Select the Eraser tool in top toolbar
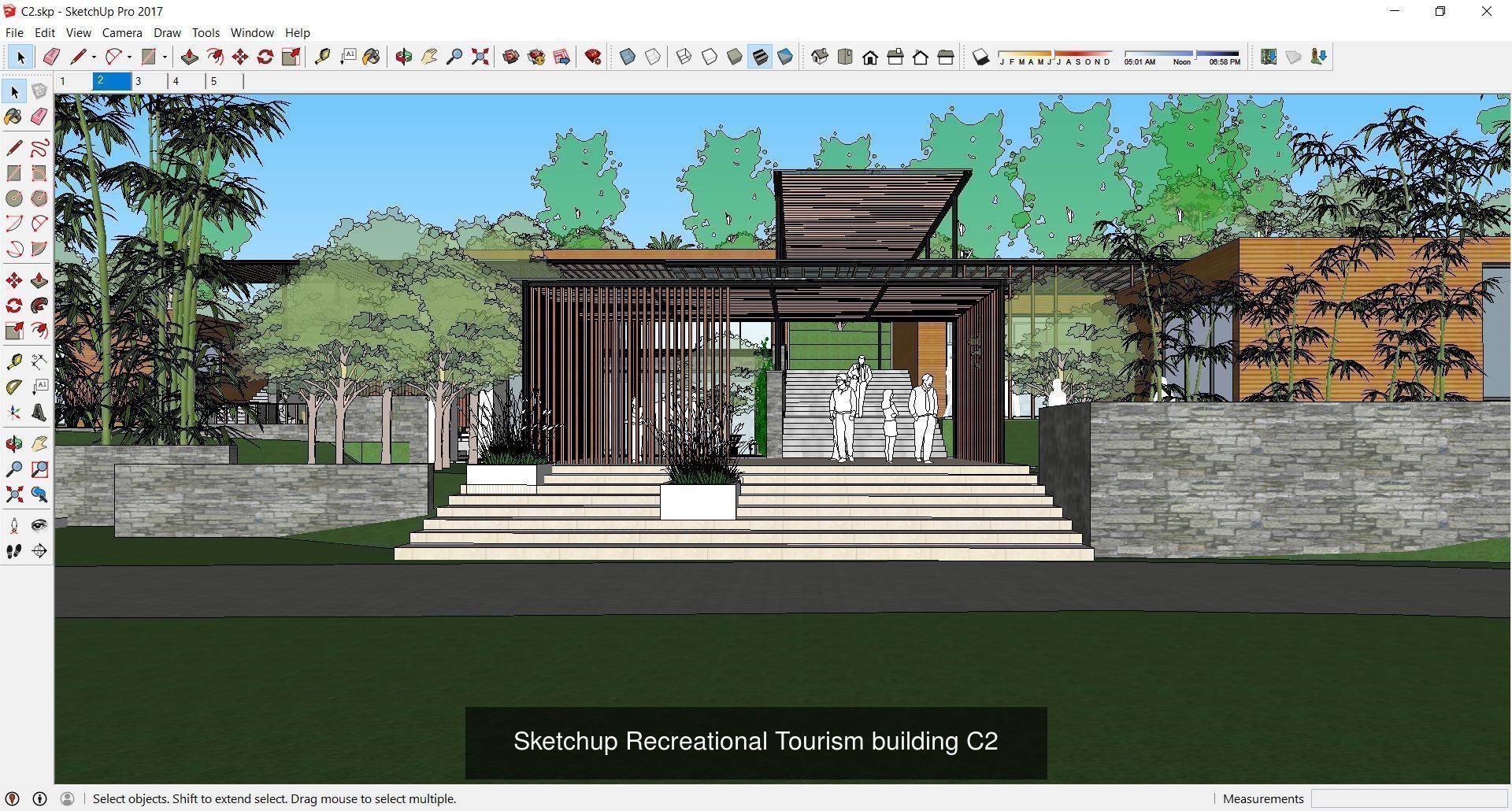This screenshot has height=811, width=1512. coord(51,57)
